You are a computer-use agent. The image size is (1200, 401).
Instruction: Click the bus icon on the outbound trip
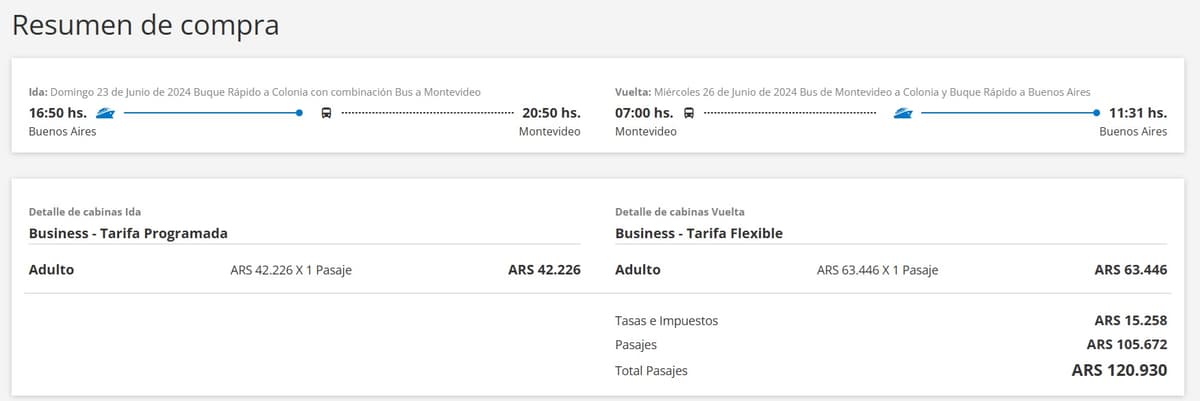tap(326, 113)
